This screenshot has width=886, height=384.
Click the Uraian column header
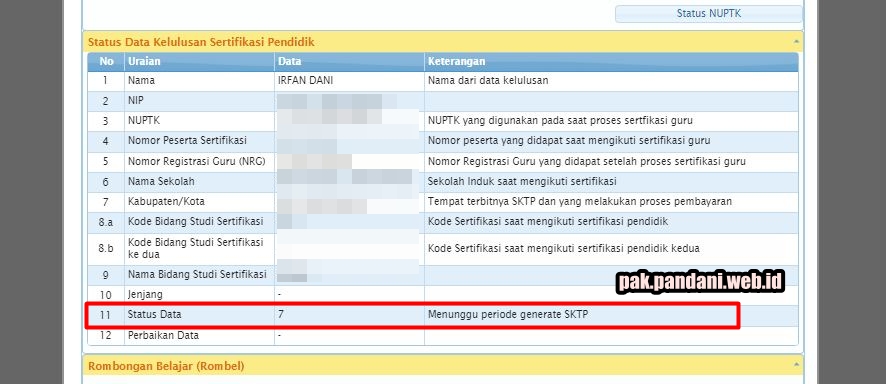pos(199,62)
